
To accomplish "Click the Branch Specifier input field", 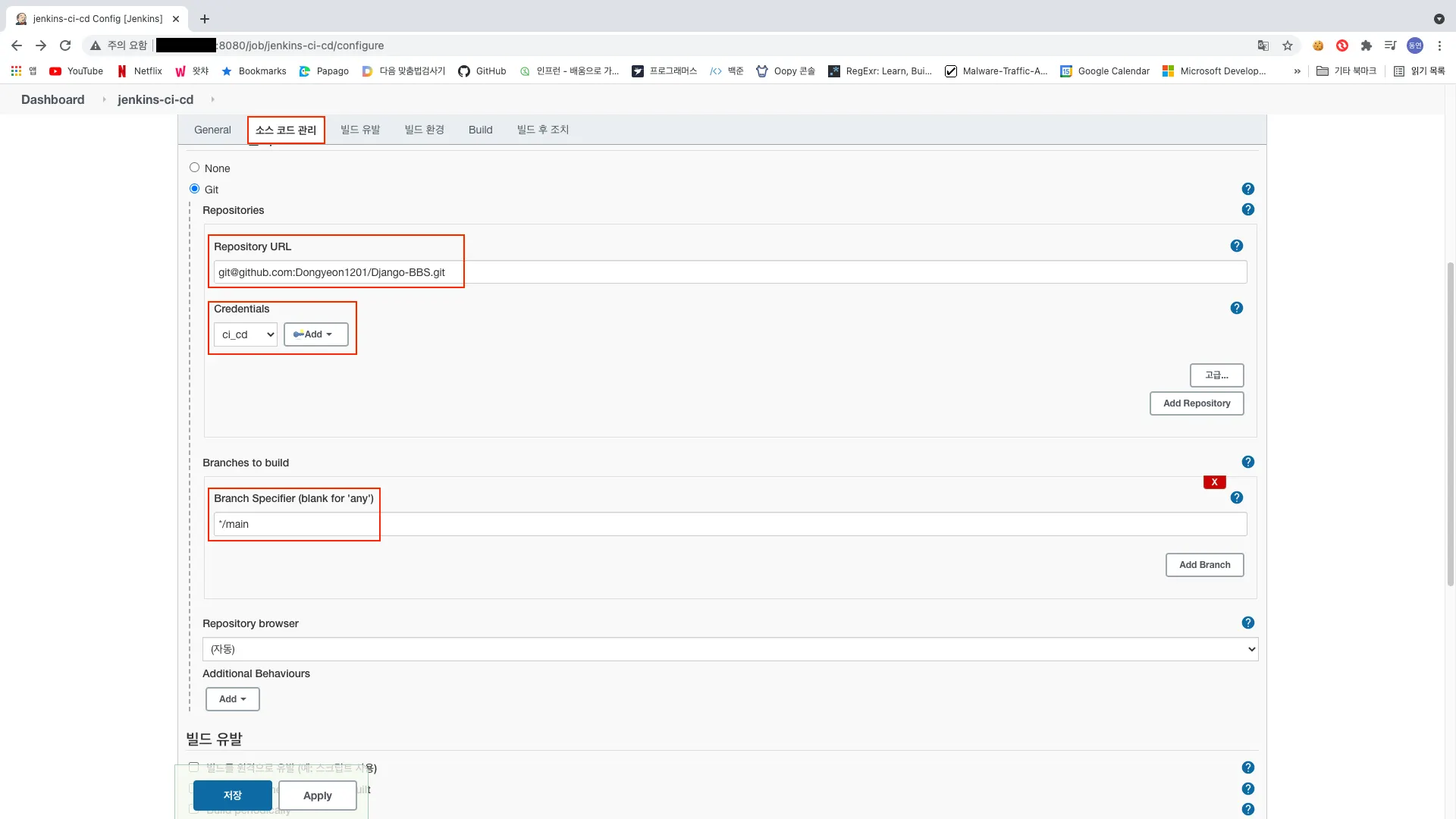I will (x=730, y=524).
